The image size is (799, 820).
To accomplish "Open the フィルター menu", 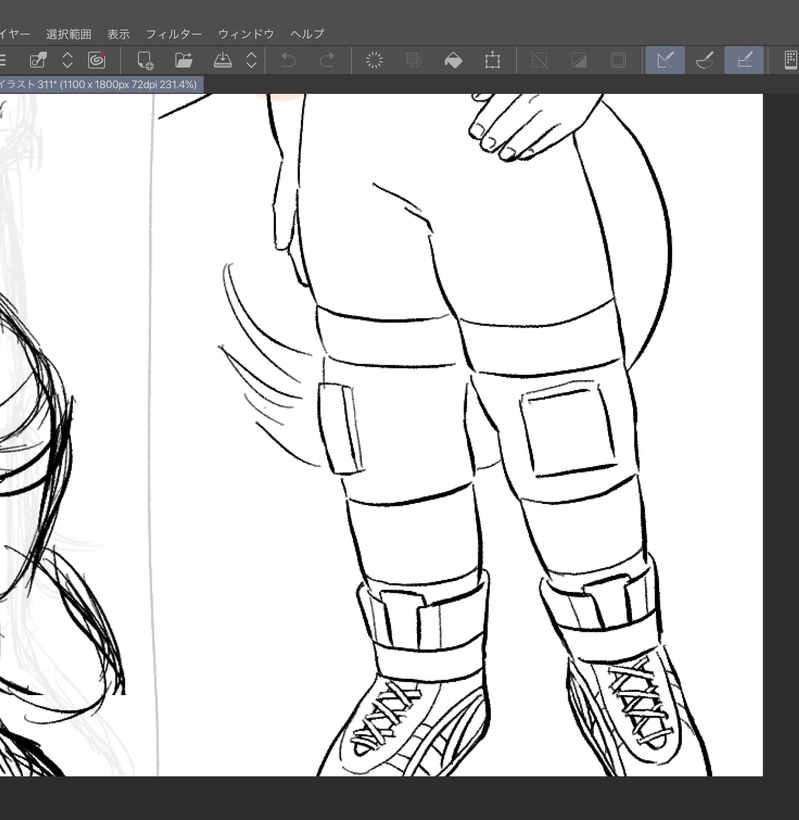I will (x=174, y=34).
